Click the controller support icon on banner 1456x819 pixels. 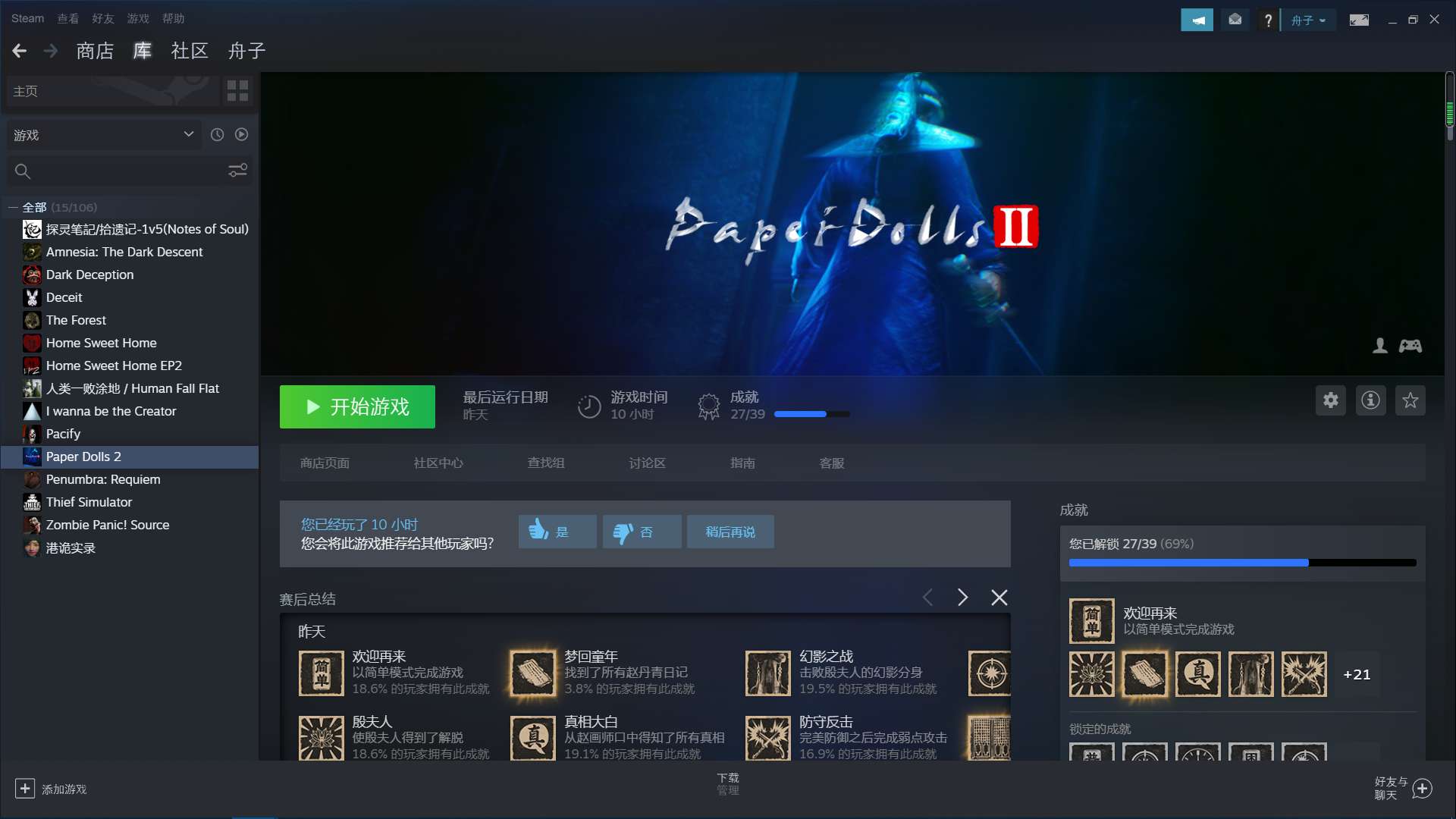(1410, 346)
